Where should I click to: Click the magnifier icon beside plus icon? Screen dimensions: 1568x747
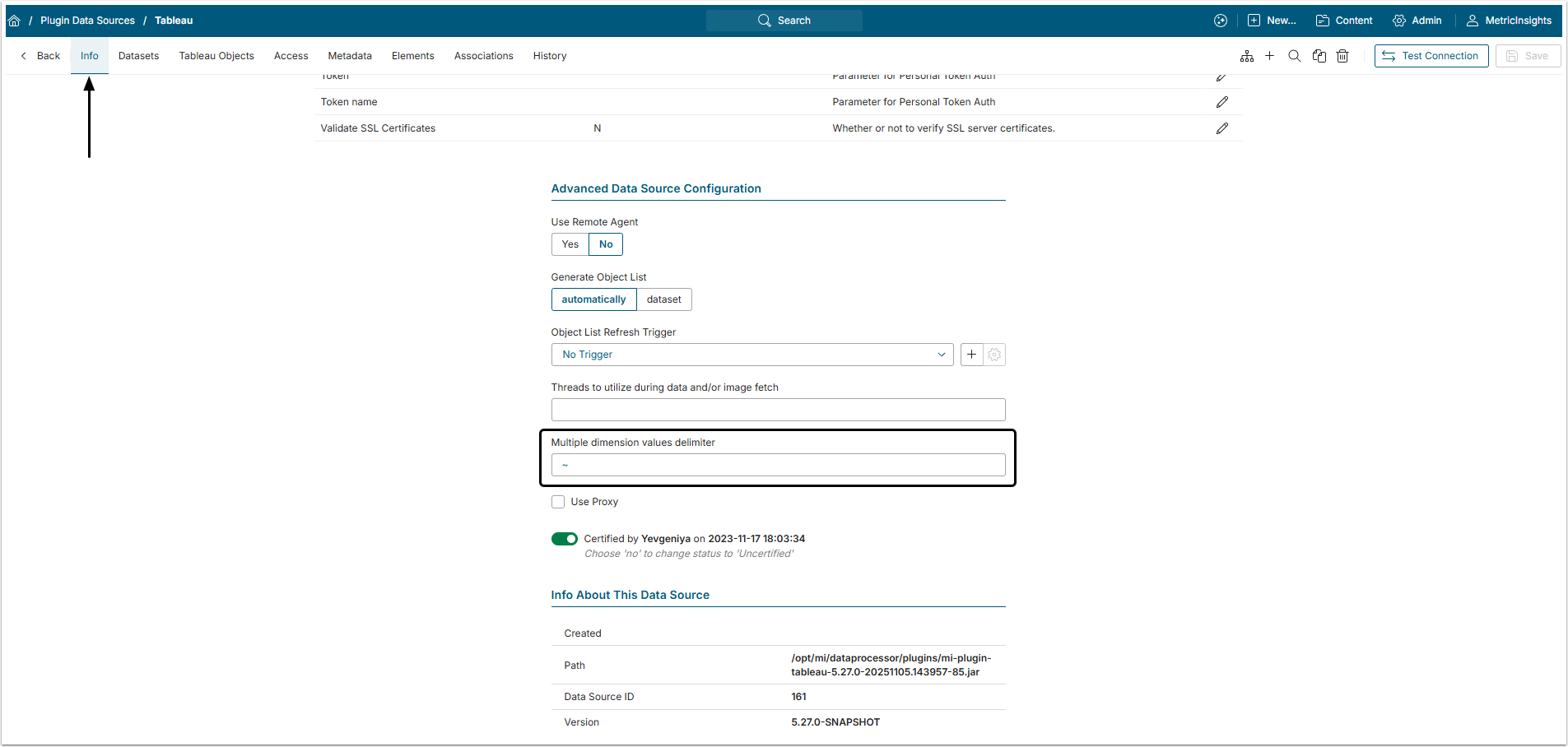1294,56
